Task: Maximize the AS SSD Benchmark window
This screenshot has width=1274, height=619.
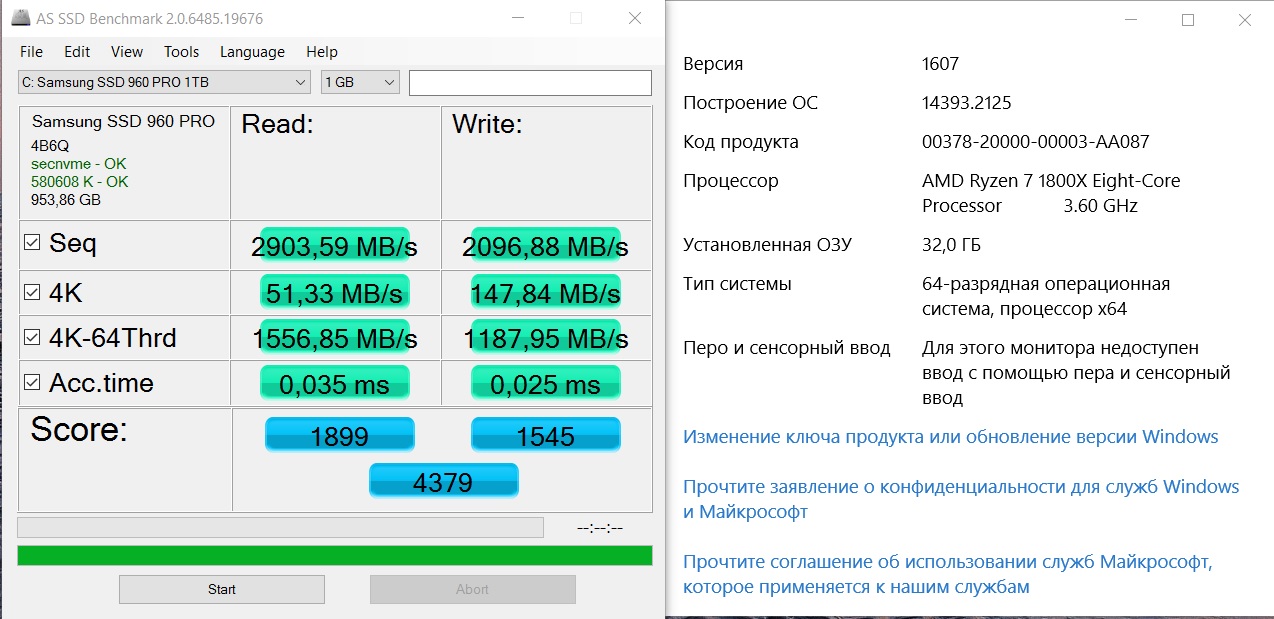Action: pos(575,19)
